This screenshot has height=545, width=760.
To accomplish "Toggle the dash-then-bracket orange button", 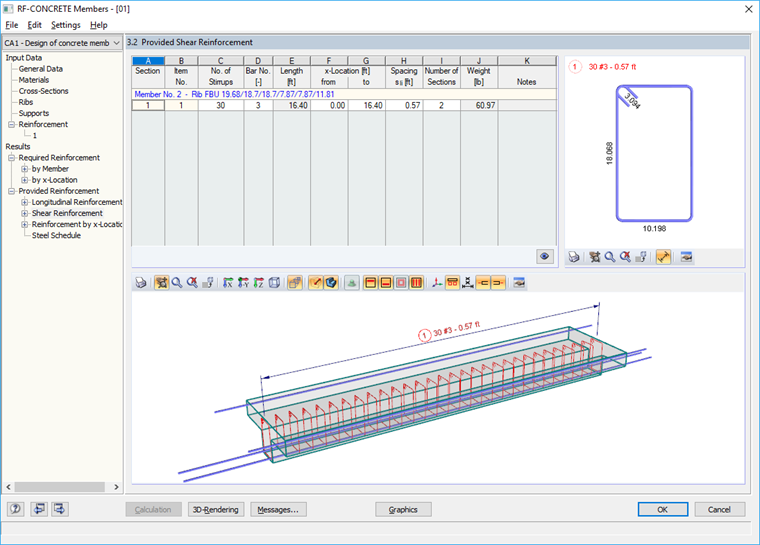I will coord(483,283).
